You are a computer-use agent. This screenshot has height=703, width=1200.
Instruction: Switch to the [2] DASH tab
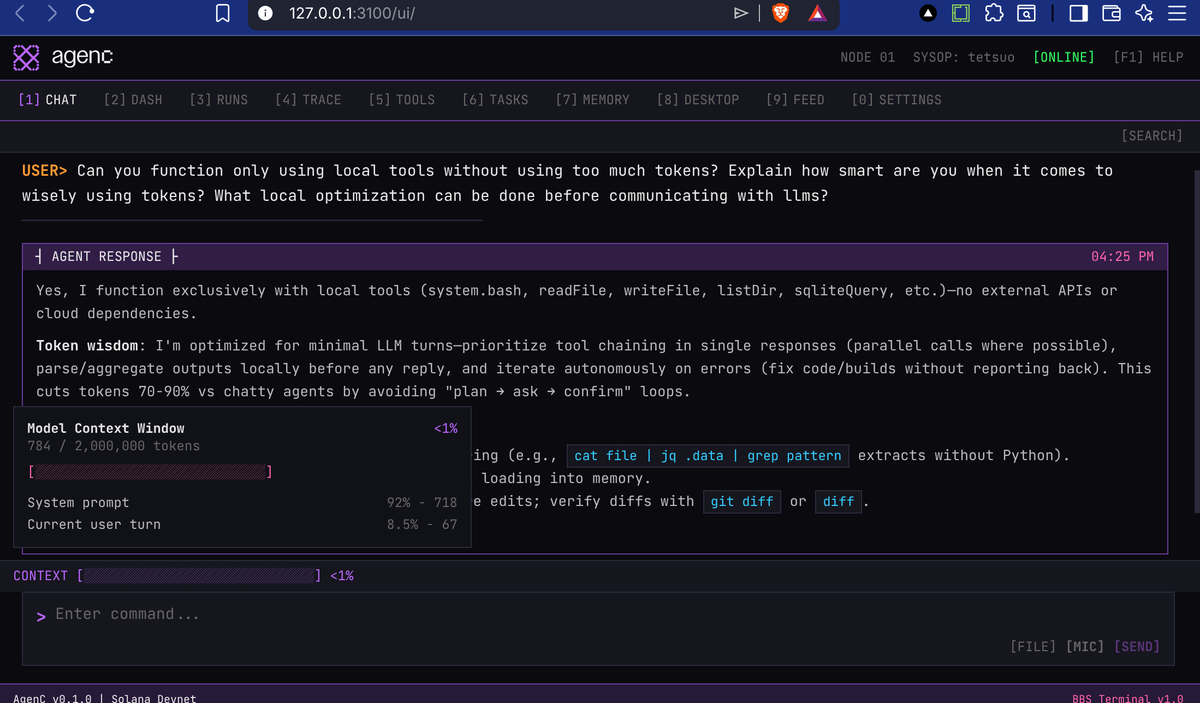pos(133,99)
